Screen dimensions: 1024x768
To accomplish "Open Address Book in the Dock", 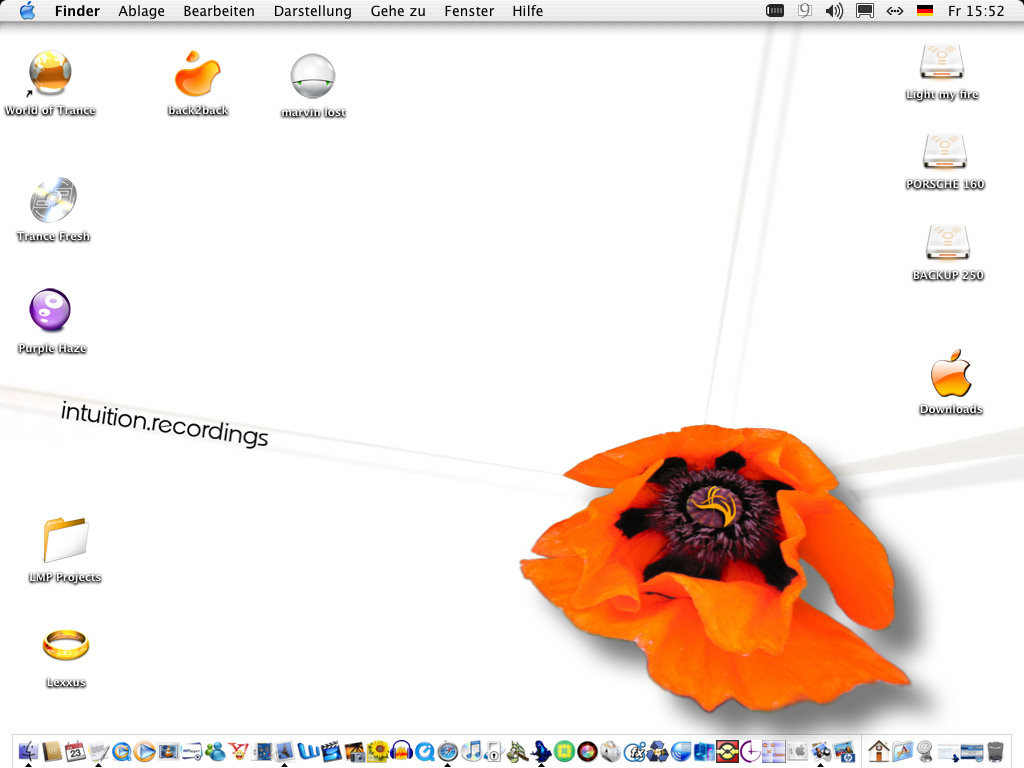I will (x=51, y=751).
